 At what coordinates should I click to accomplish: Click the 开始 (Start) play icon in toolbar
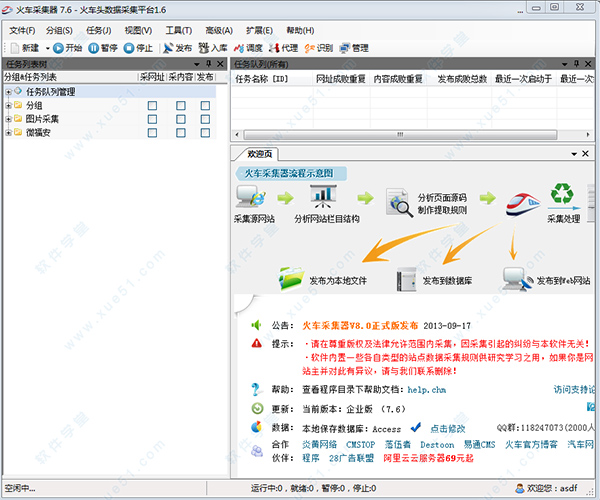click(58, 47)
